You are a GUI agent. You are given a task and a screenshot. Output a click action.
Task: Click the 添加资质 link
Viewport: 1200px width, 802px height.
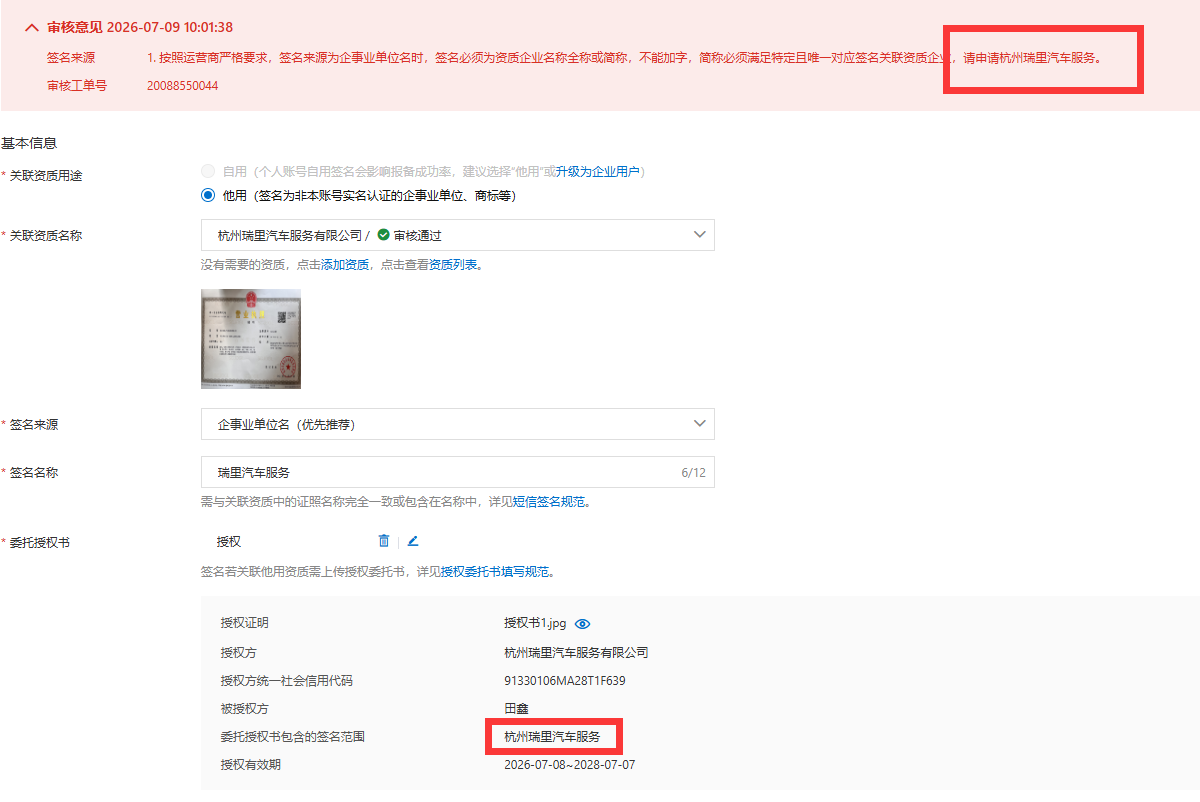[345, 265]
